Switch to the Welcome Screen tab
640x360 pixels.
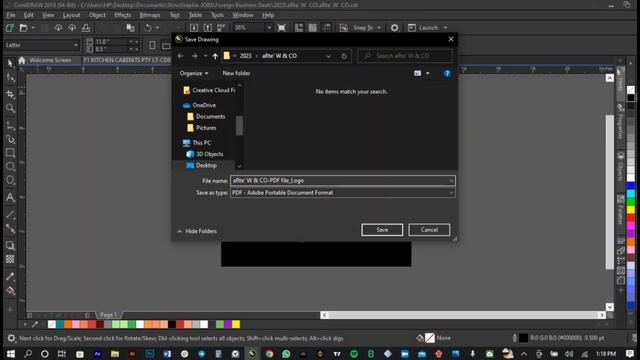tap(50, 60)
